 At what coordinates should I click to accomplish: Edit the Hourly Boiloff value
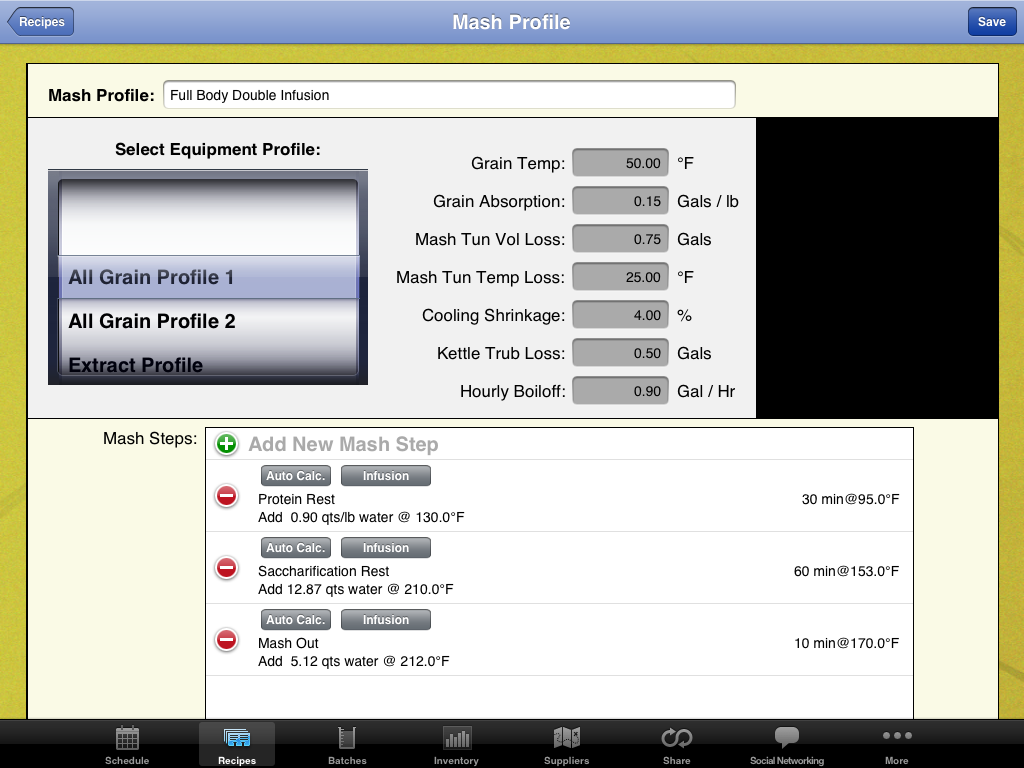click(620, 391)
